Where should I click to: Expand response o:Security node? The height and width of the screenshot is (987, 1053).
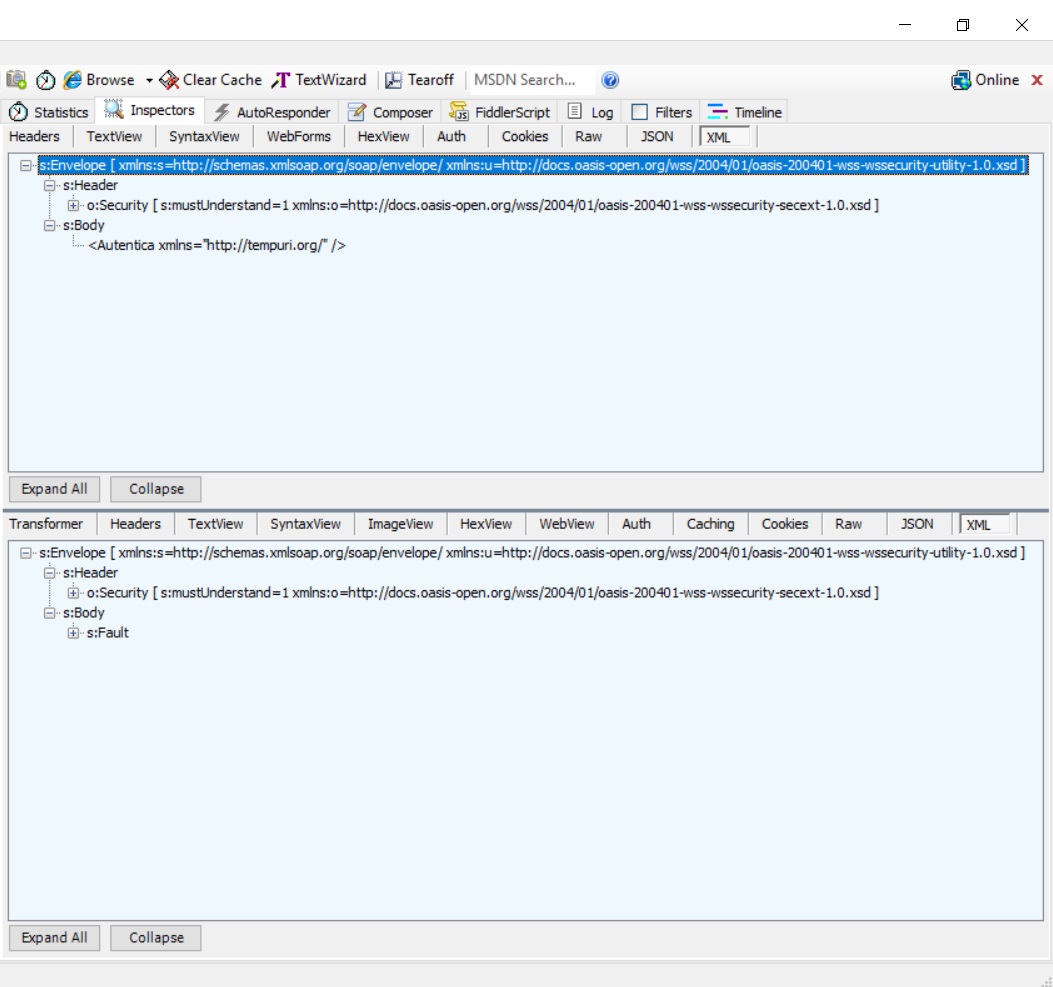(73, 593)
